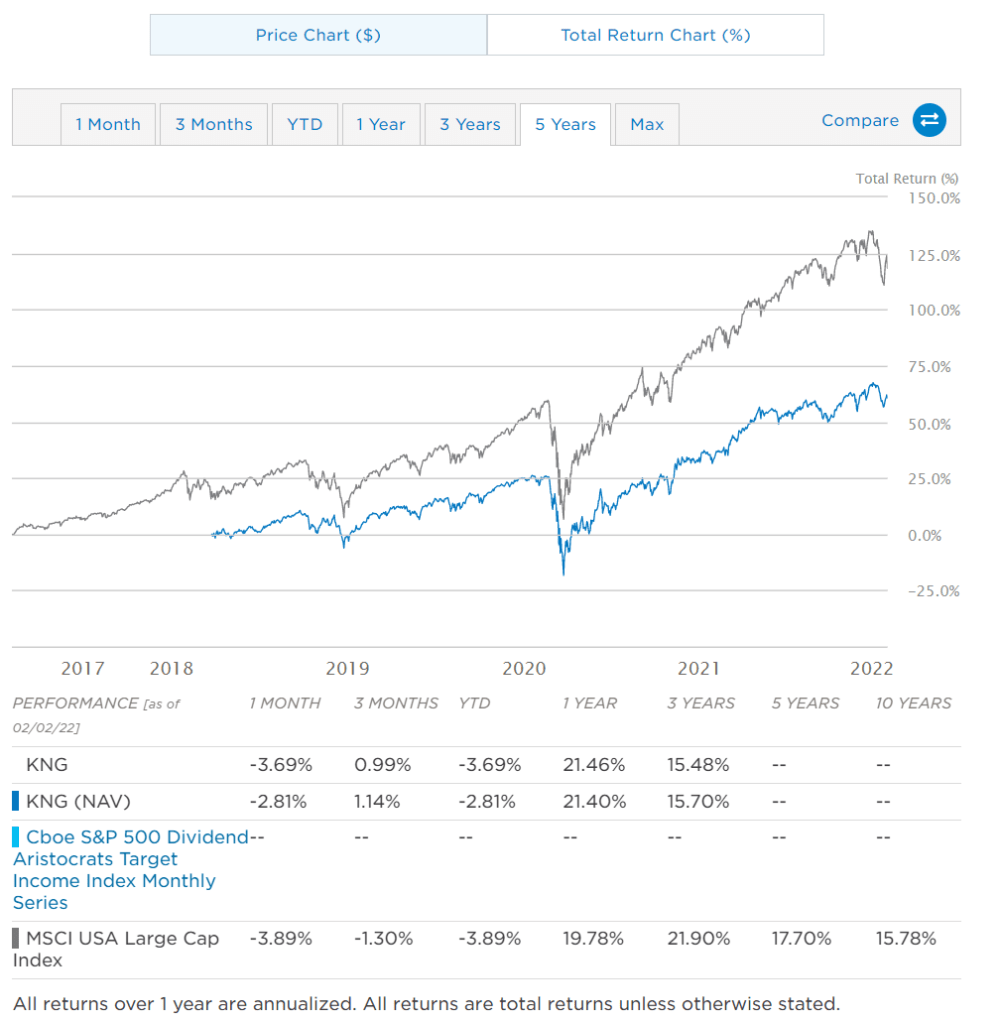
Task: Click the light blue Cboe index color swatch
Action: (16, 837)
